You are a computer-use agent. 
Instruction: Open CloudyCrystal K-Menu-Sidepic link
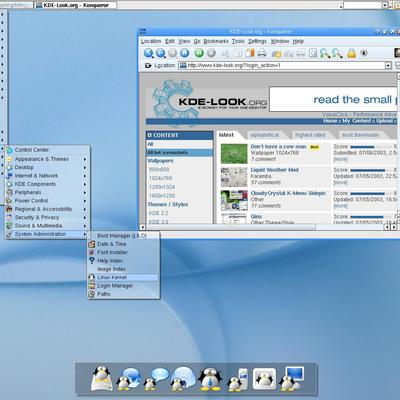(x=288, y=193)
